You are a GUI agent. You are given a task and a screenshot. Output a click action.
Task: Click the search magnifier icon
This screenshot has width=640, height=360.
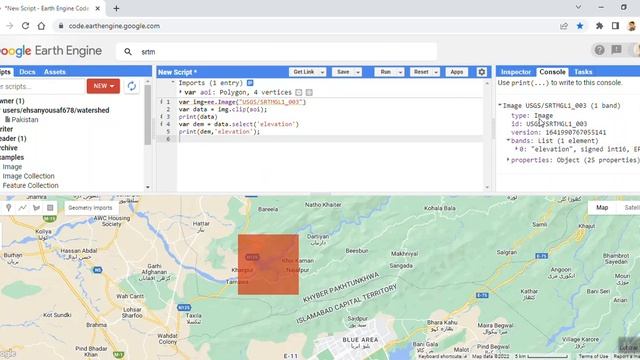[128, 52]
